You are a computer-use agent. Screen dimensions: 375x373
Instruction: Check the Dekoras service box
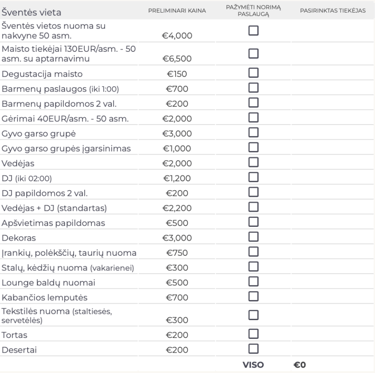point(253,237)
